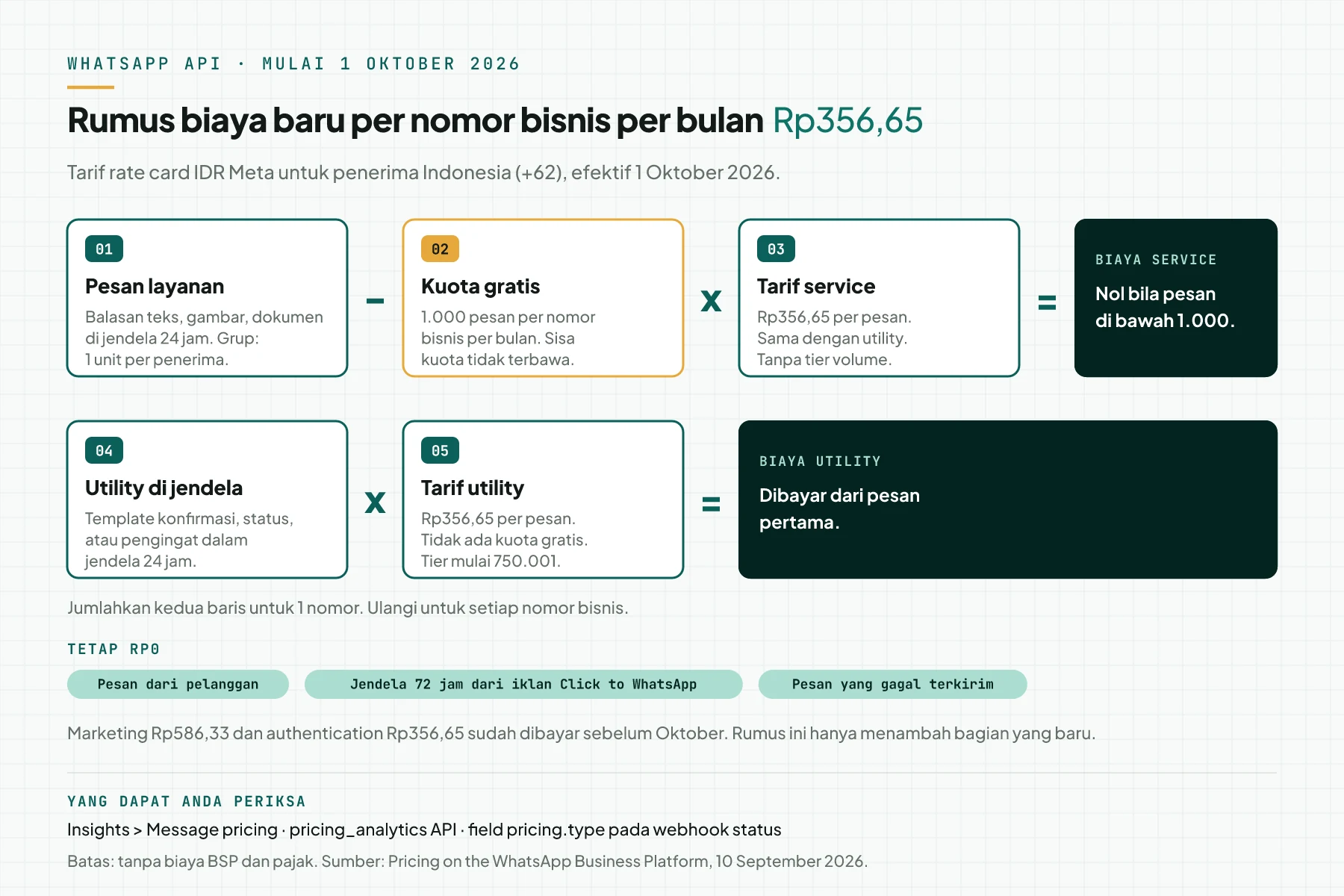Click the 'TETAP RP0' section label
Screen dimensions: 1344x896
pos(113,649)
